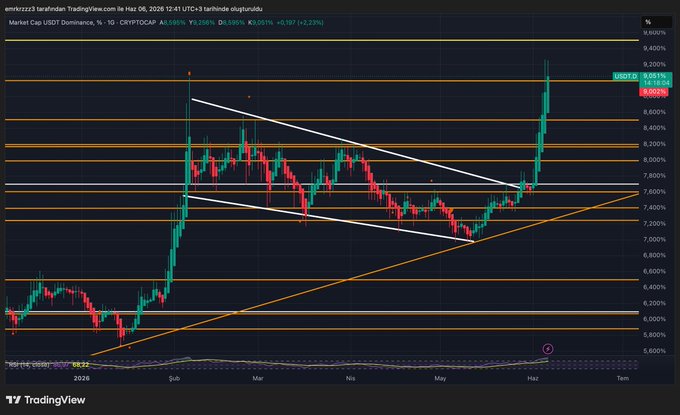680x415 pixels.
Task: Select the Haz month label on time axis
Action: (x=533, y=379)
